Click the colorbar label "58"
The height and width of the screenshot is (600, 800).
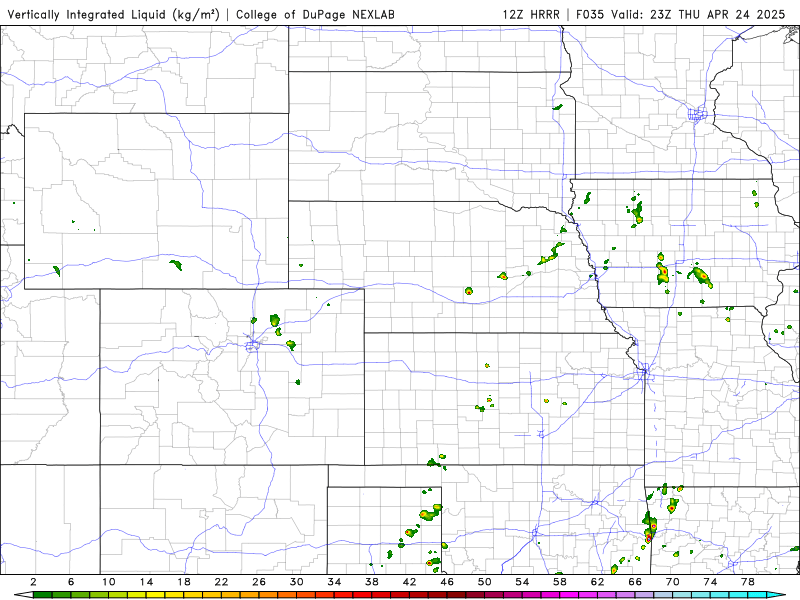click(x=560, y=582)
